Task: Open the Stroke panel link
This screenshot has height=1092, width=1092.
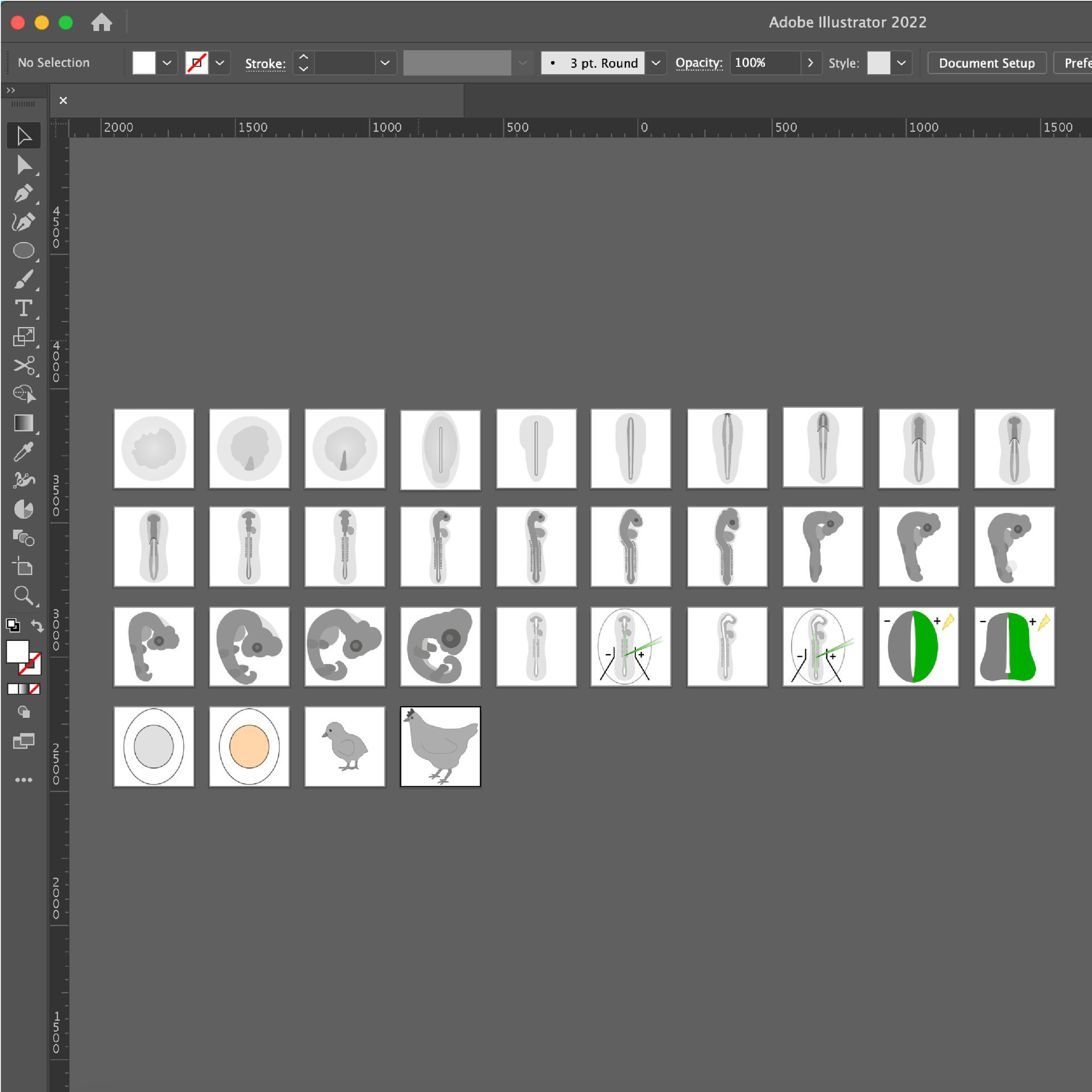Action: point(265,64)
